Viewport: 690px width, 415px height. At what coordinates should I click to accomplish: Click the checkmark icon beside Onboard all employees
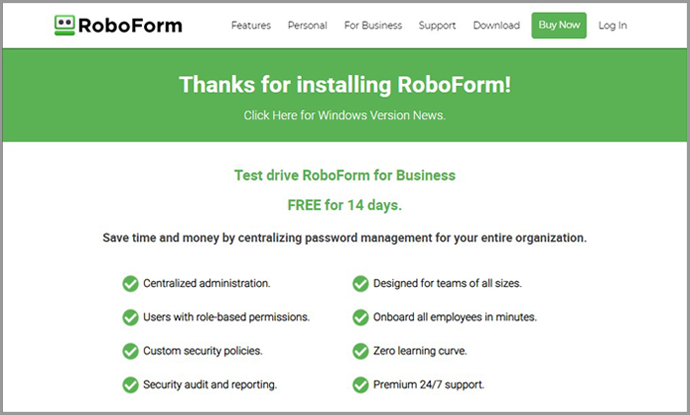click(360, 317)
